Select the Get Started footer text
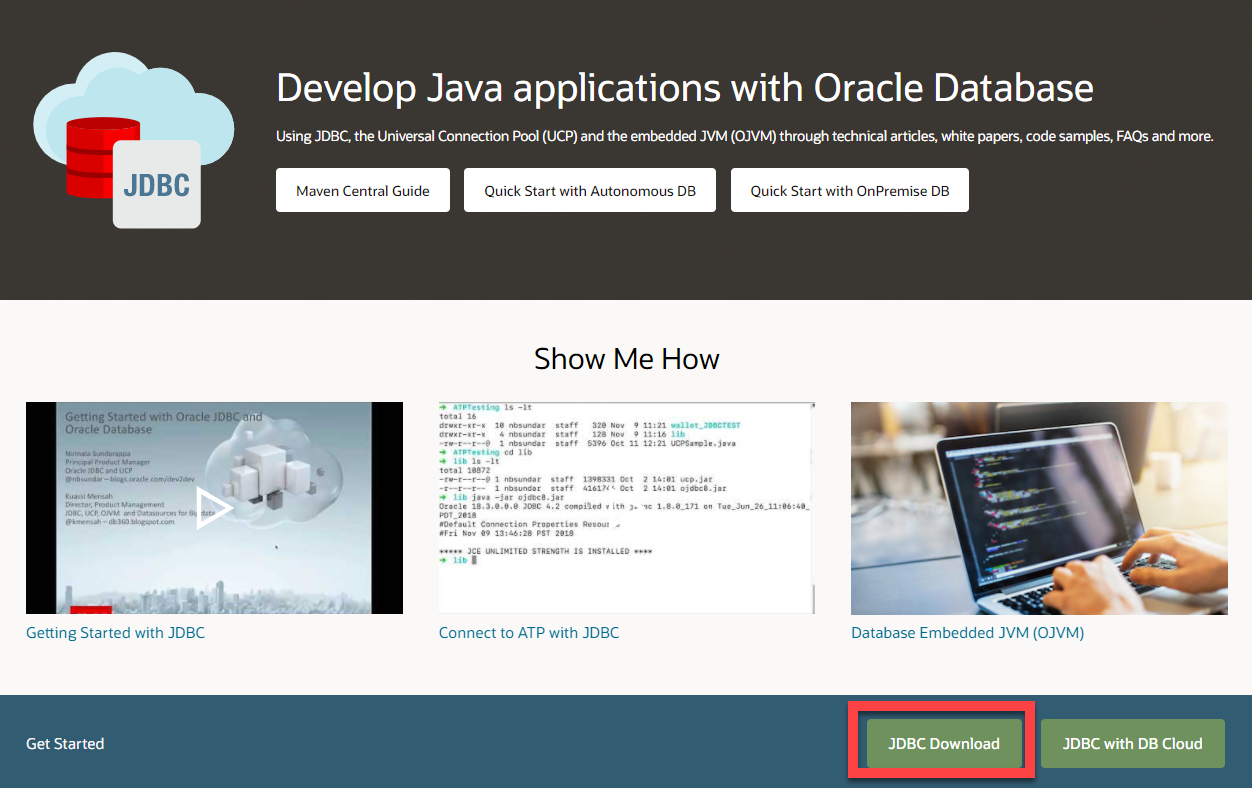 click(x=65, y=743)
